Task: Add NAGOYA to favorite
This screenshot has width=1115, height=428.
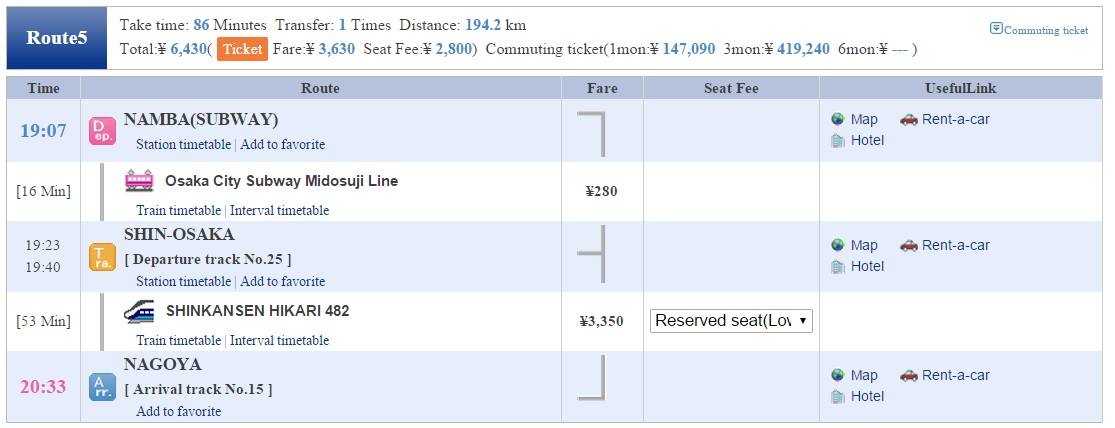Action: coord(178,412)
